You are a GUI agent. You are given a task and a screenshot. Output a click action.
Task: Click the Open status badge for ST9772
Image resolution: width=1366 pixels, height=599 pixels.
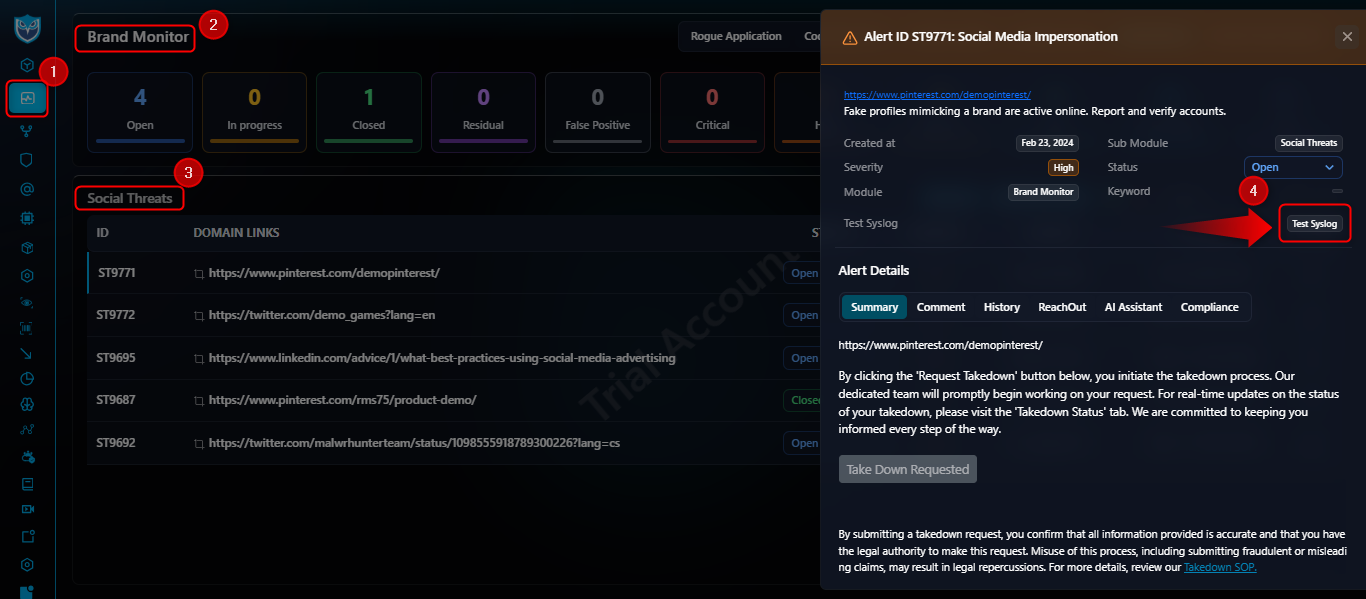coord(803,315)
